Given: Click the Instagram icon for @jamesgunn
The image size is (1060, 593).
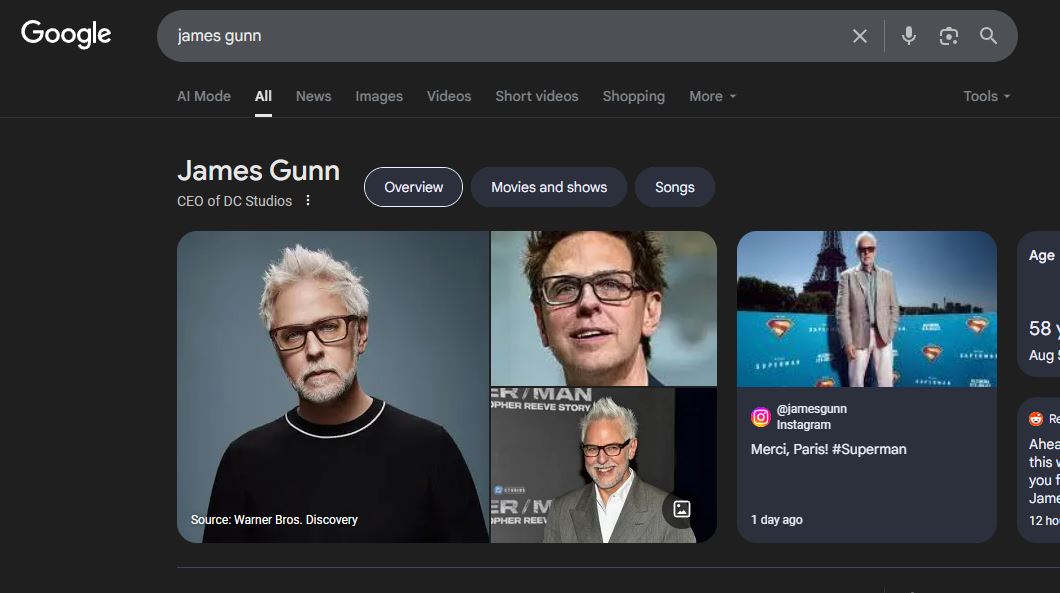Looking at the screenshot, I should pos(761,417).
